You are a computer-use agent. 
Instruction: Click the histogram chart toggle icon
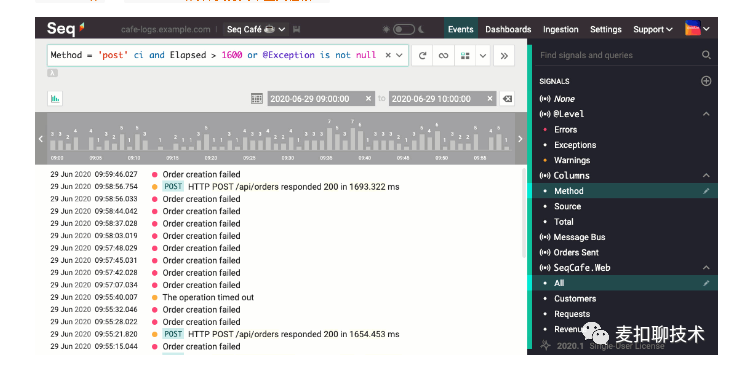(x=55, y=99)
